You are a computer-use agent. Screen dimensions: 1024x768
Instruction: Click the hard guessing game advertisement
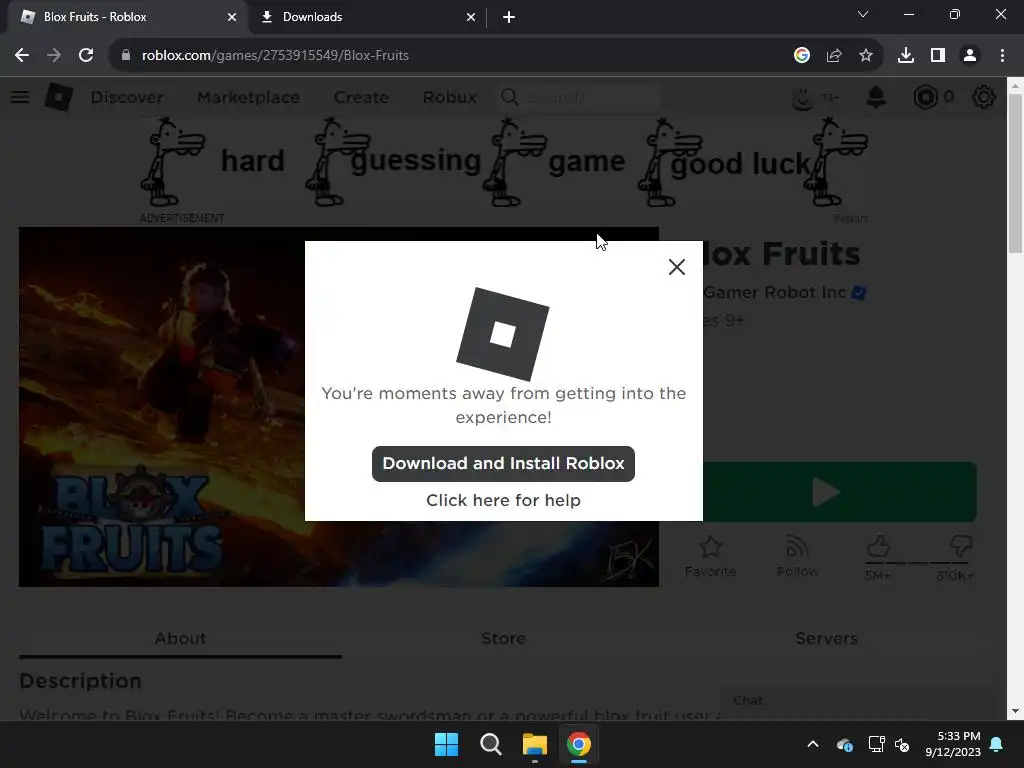pyautogui.click(x=504, y=162)
